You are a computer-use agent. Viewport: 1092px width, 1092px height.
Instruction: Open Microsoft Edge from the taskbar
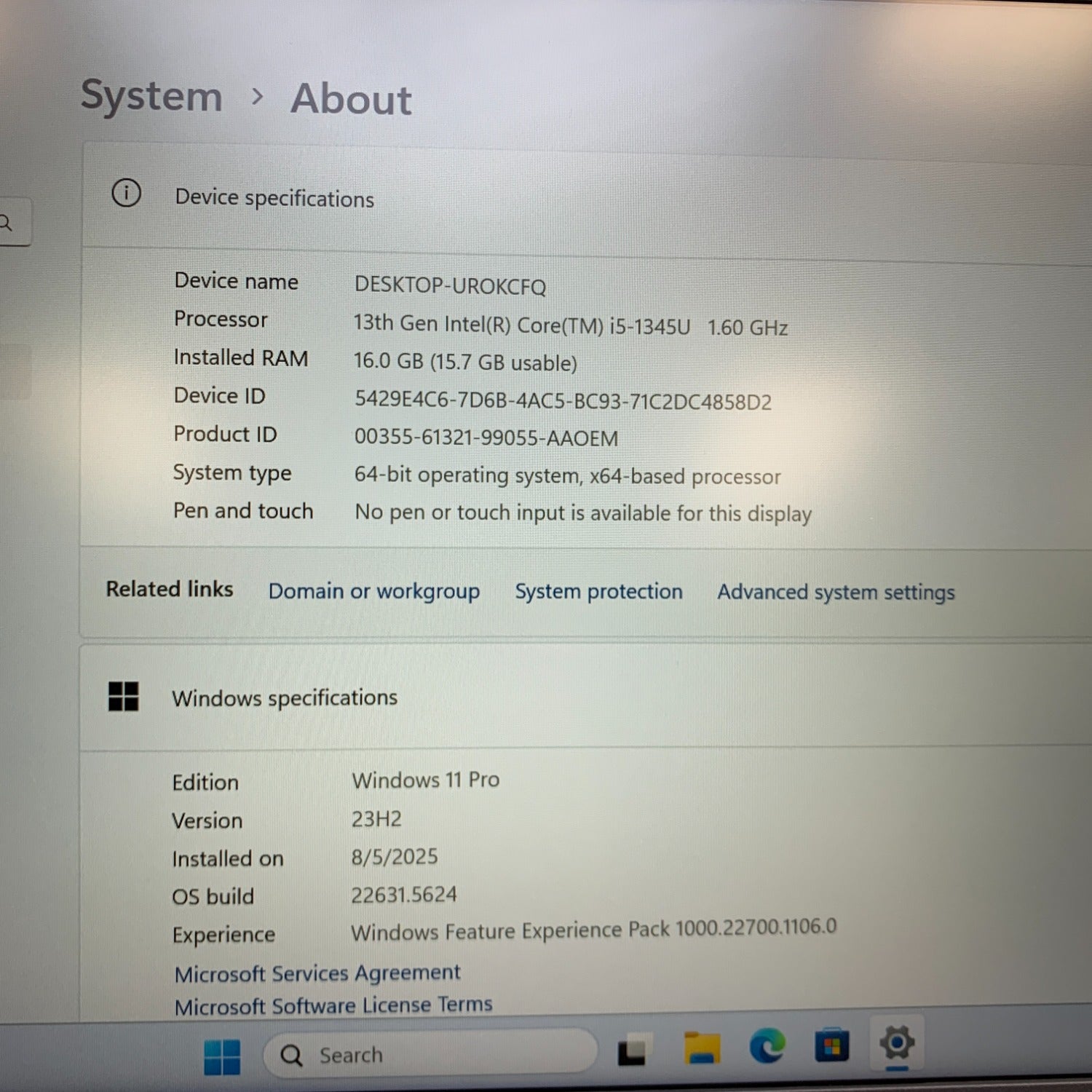(x=767, y=1047)
